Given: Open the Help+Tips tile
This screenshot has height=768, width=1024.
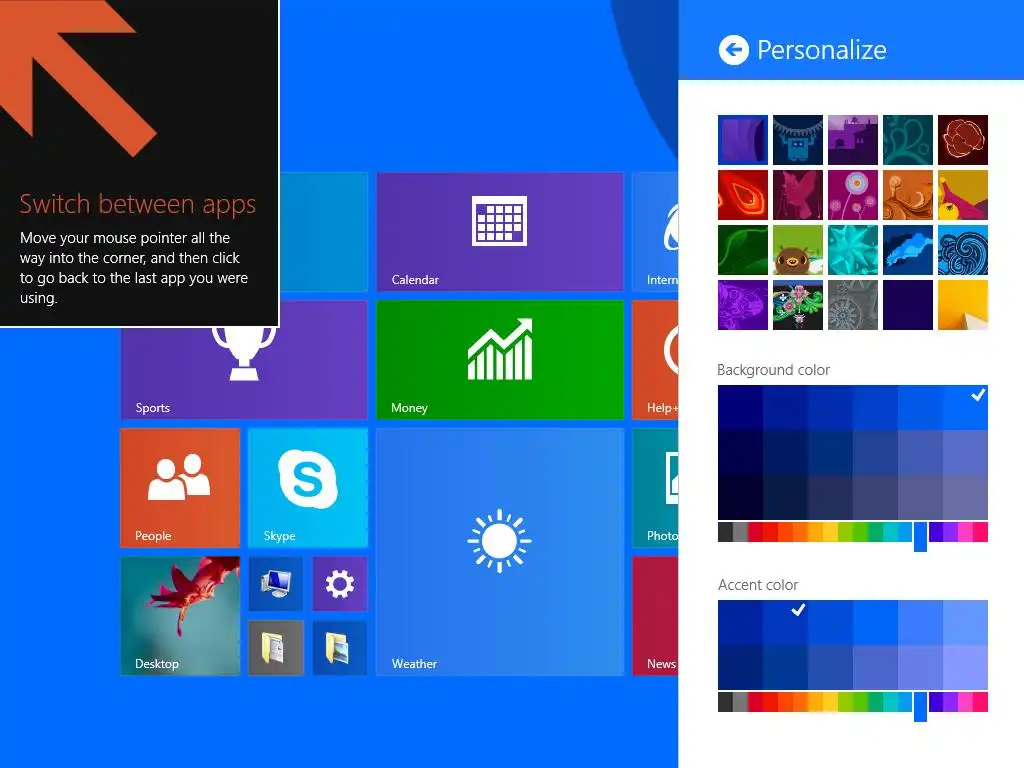Looking at the screenshot, I should coord(656,359).
